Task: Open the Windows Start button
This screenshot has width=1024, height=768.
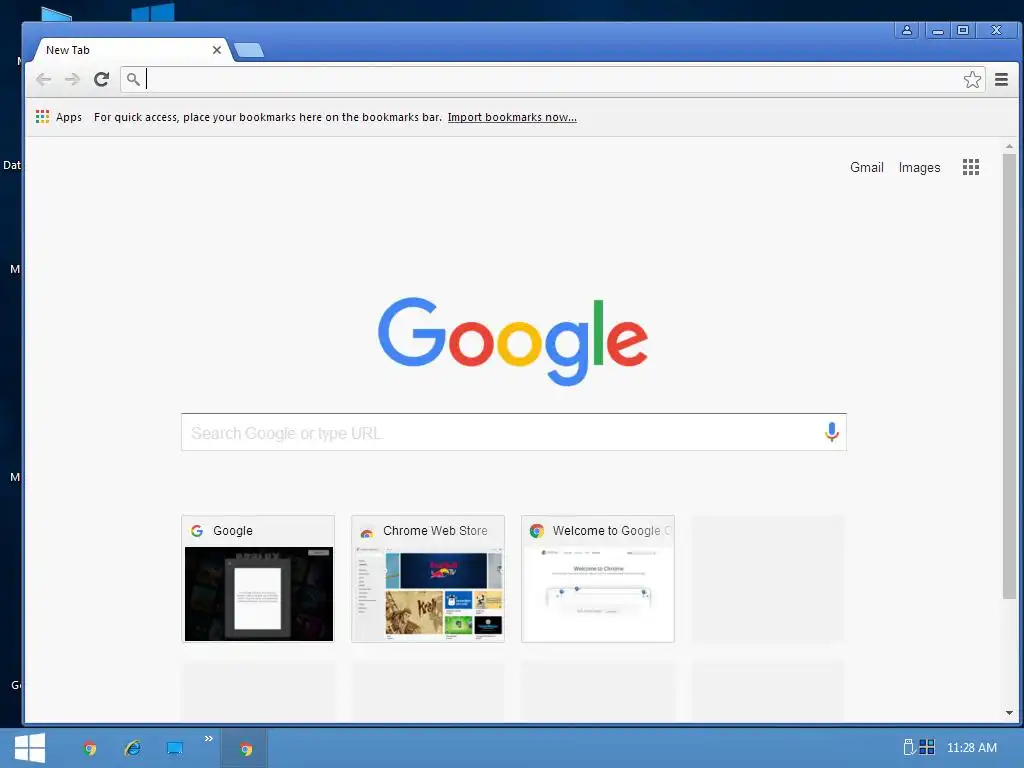Action: pos(29,748)
